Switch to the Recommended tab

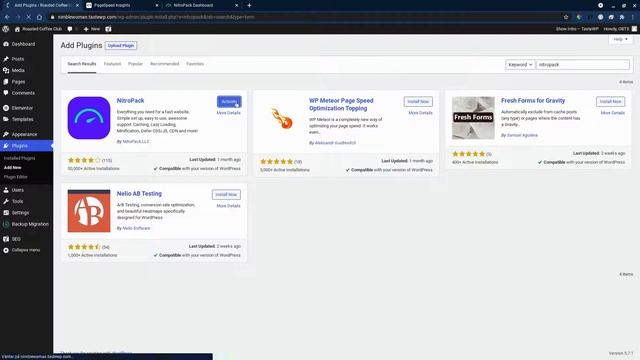pos(164,64)
